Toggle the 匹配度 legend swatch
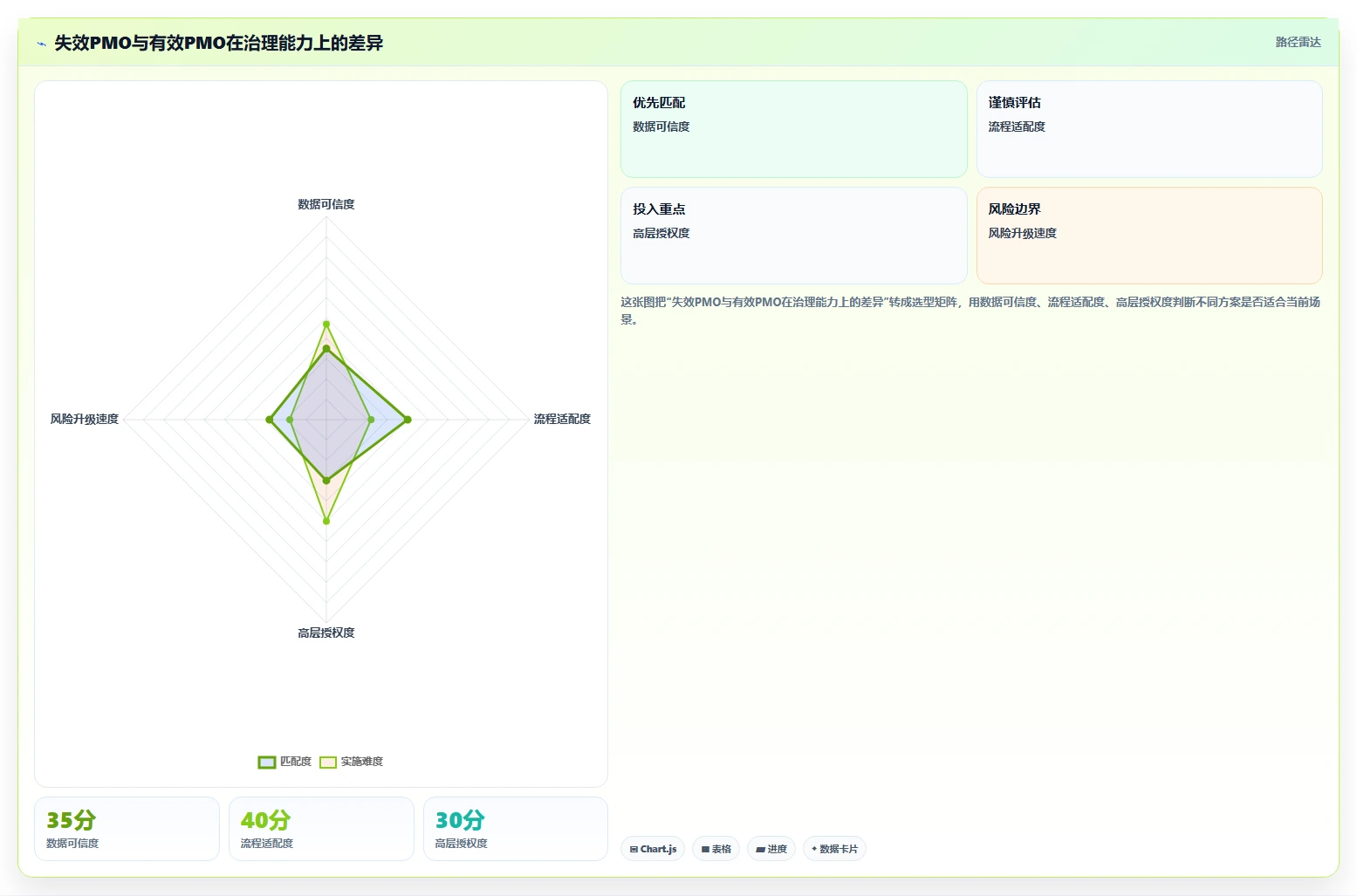 tap(267, 763)
